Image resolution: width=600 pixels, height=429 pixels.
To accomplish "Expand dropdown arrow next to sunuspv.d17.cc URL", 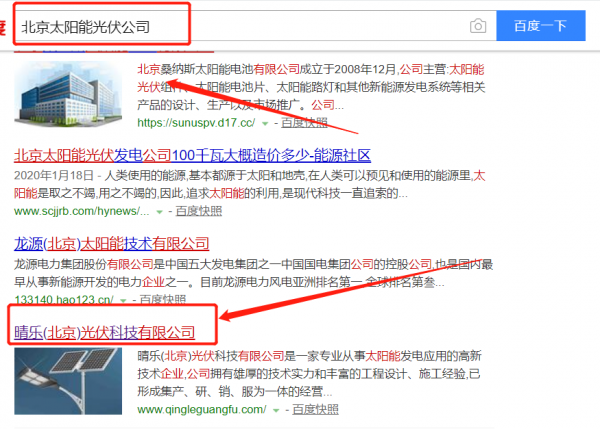I will (x=265, y=124).
